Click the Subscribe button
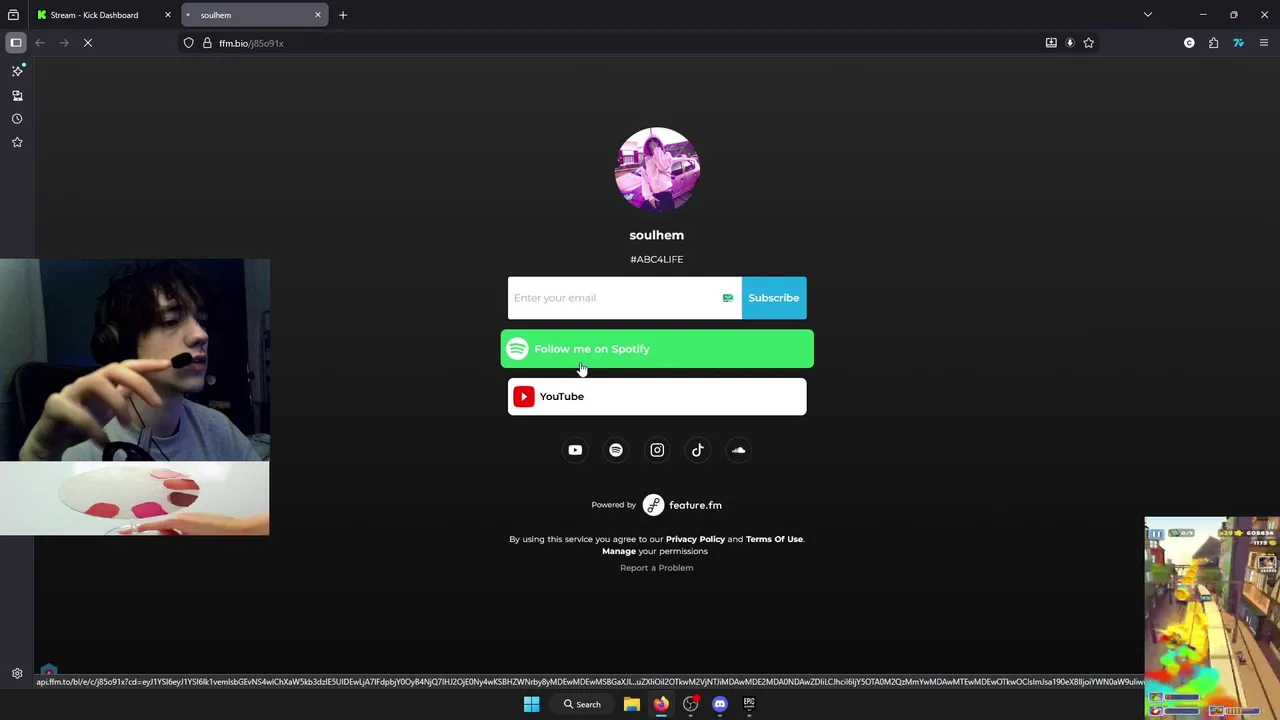The height and width of the screenshot is (720, 1280). 774,298
